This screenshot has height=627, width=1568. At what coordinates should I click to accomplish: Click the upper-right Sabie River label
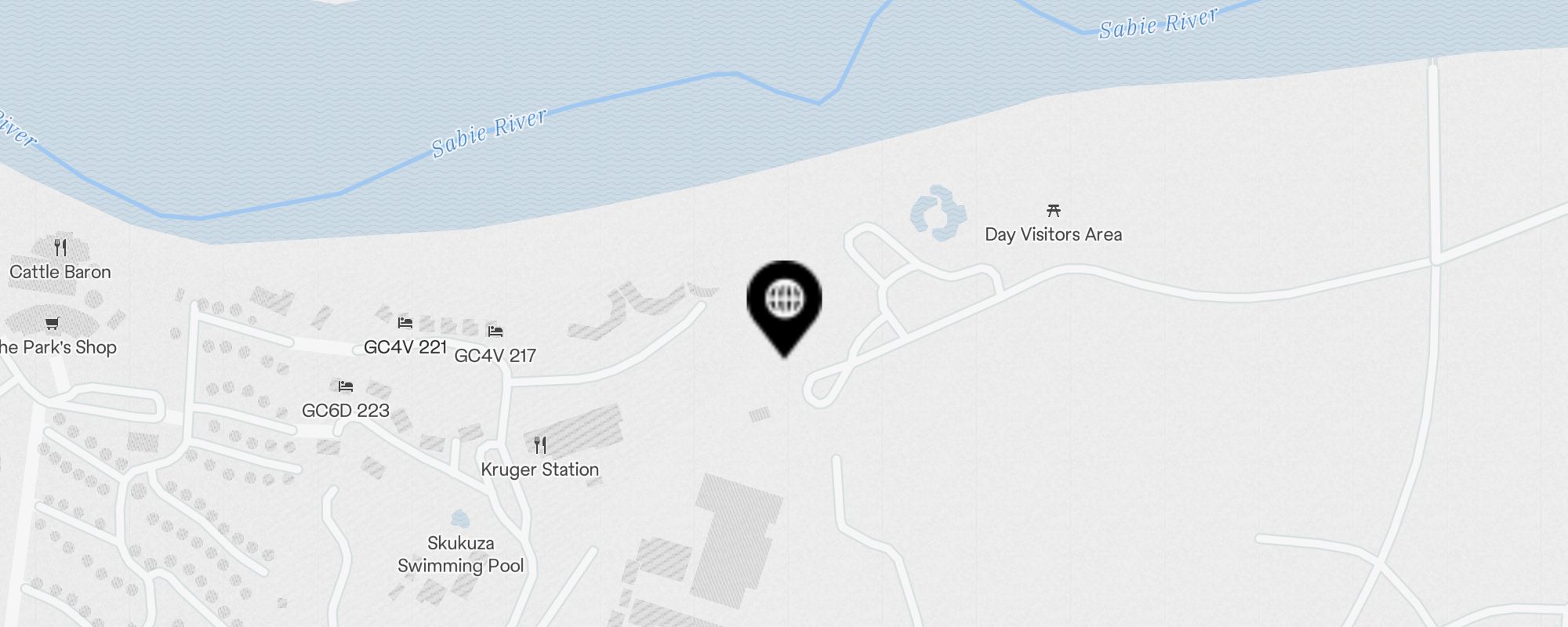tap(1158, 24)
